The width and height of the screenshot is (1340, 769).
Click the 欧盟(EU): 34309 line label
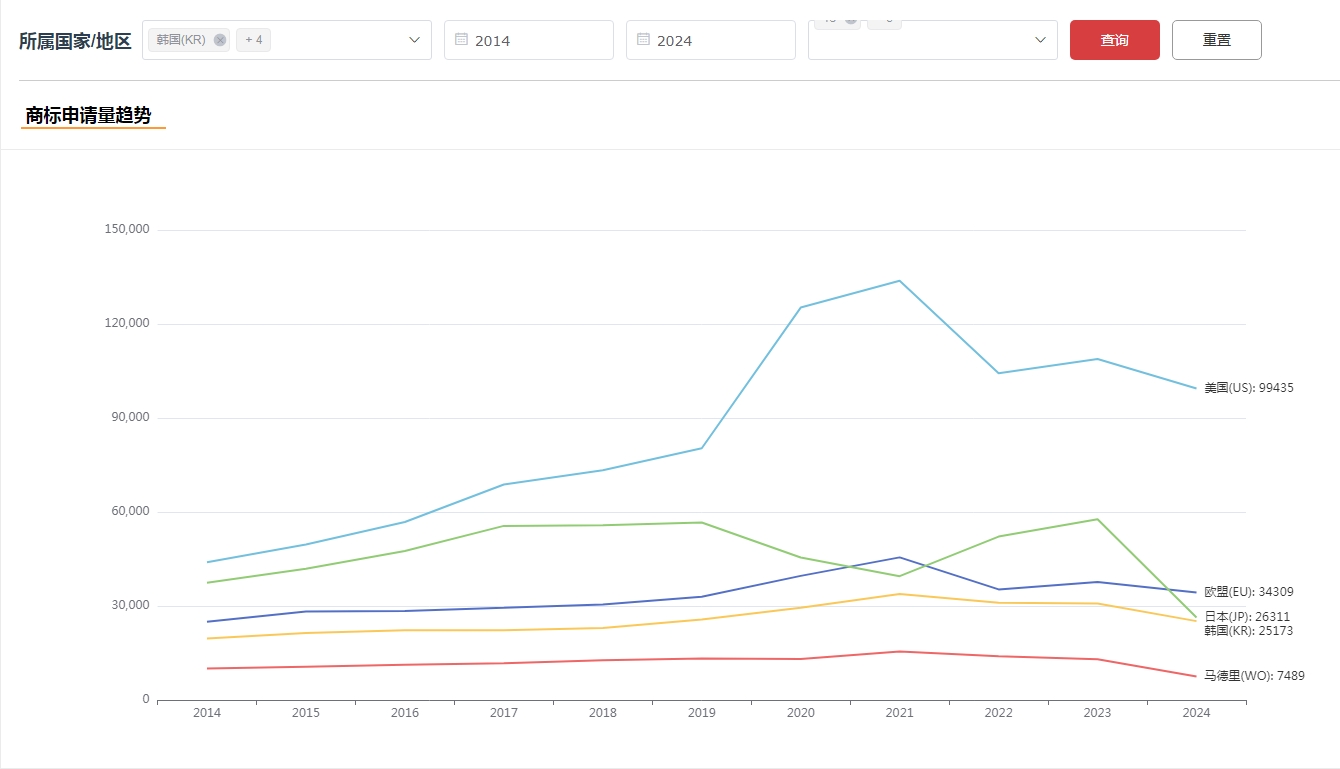(1248, 592)
